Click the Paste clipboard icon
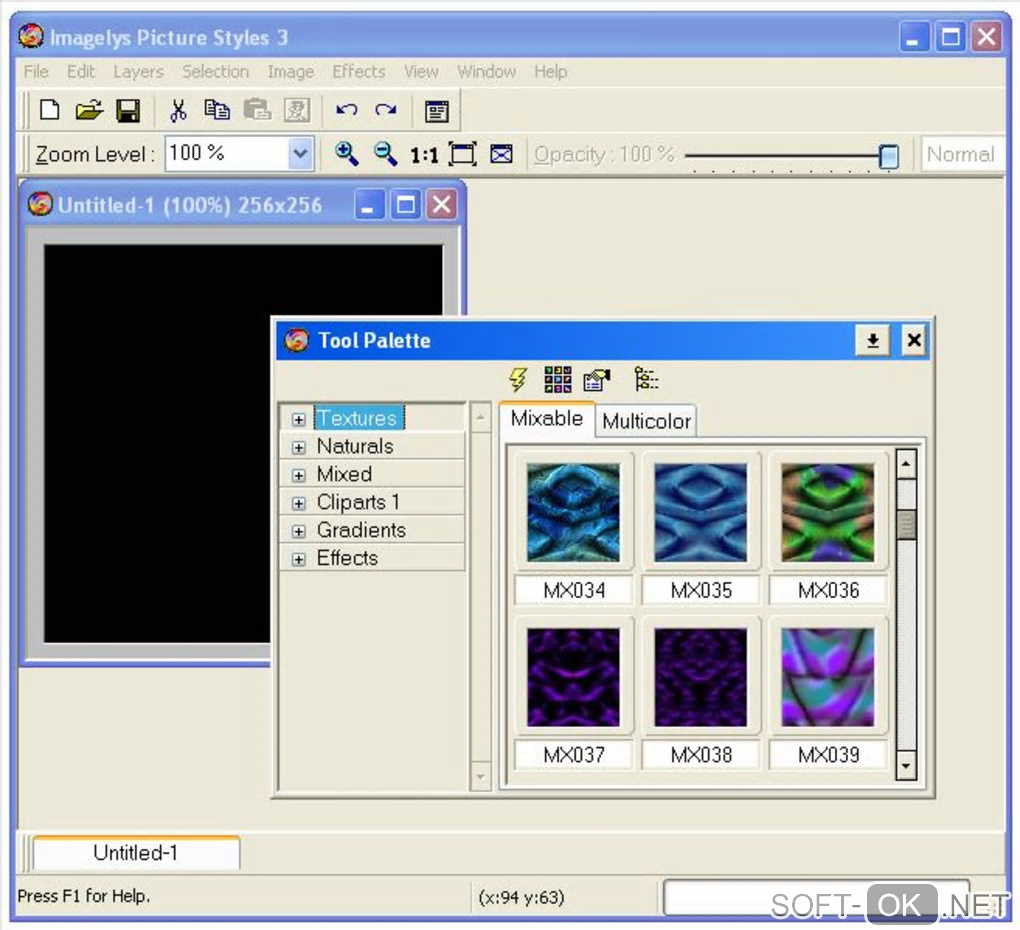 (258, 110)
